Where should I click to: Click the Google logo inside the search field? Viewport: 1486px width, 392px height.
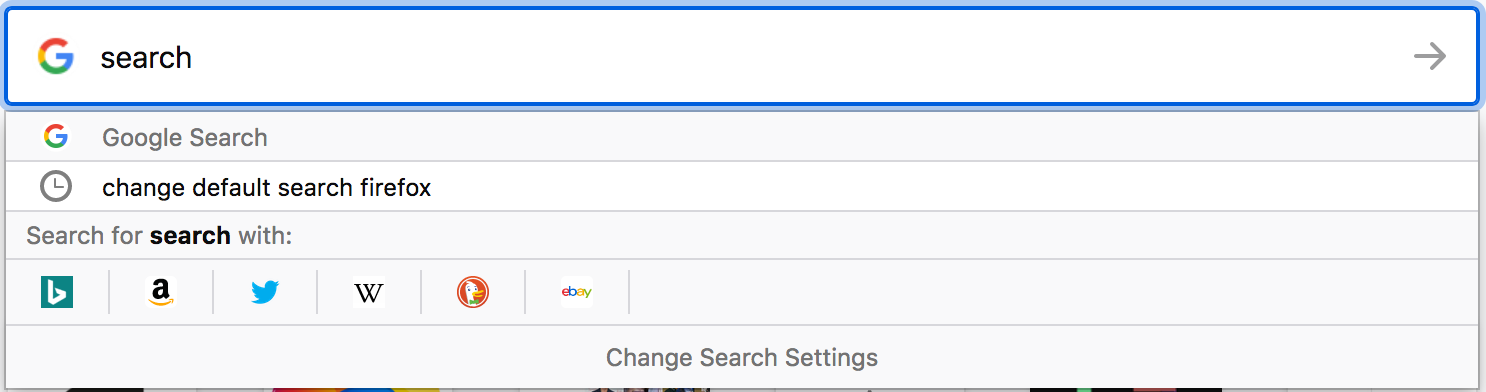pyautogui.click(x=56, y=57)
